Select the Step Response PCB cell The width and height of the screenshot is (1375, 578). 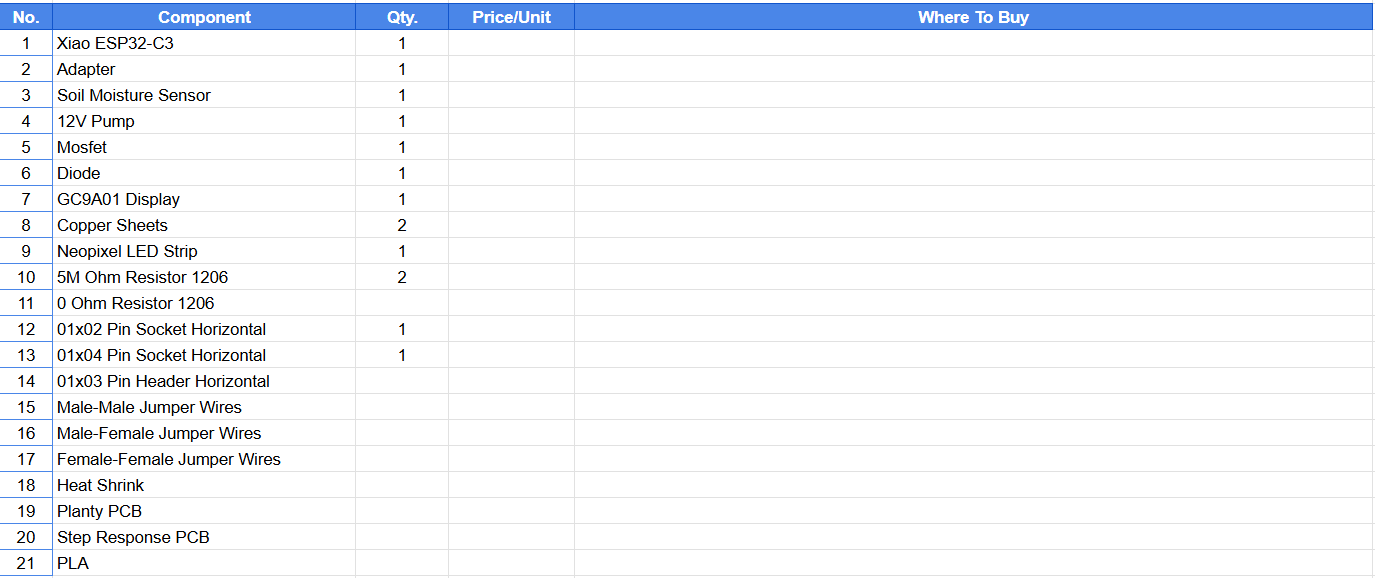[204, 537]
